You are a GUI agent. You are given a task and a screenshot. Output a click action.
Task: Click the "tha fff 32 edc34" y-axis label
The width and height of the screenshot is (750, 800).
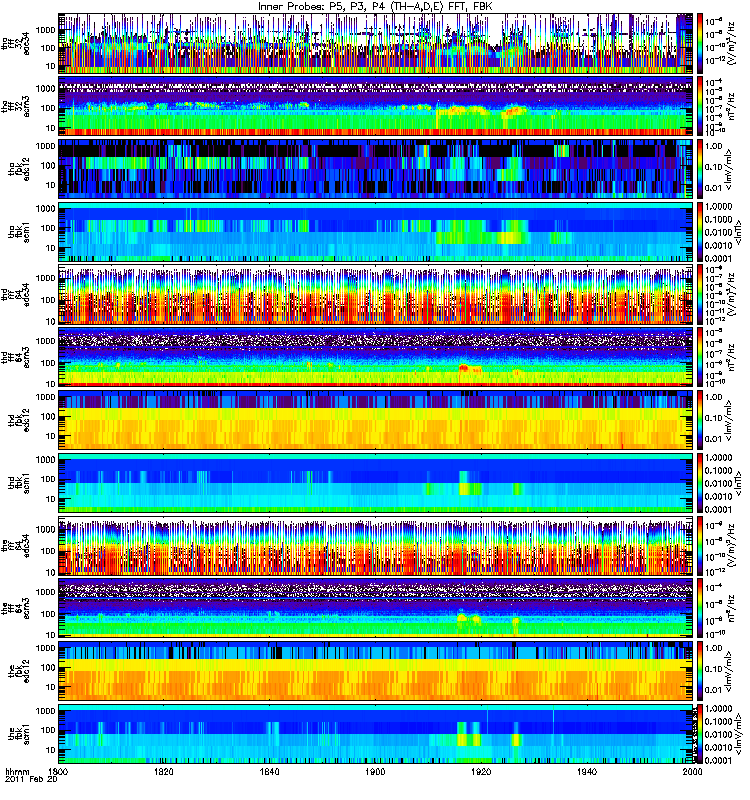16,43
